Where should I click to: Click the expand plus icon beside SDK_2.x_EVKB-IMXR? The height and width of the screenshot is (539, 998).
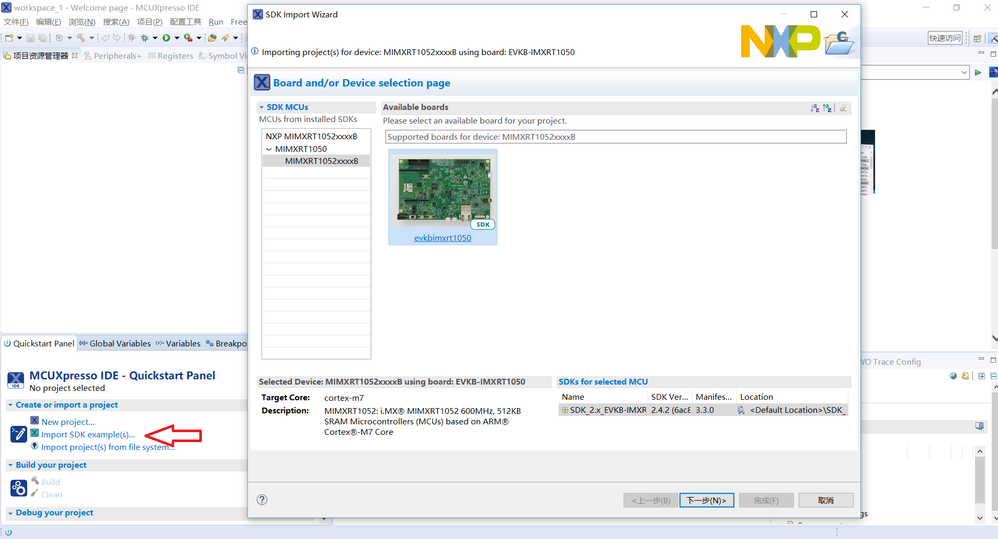pyautogui.click(x=565, y=410)
